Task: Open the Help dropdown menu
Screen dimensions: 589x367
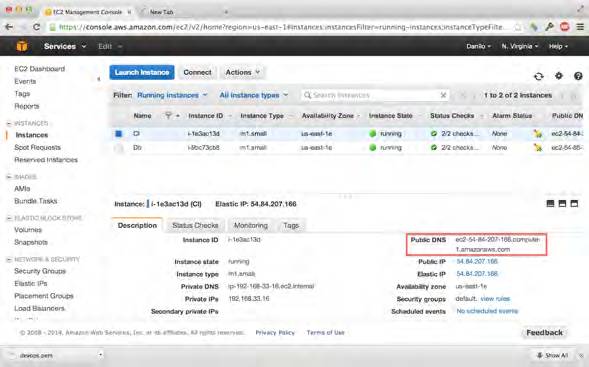Action: (558, 46)
